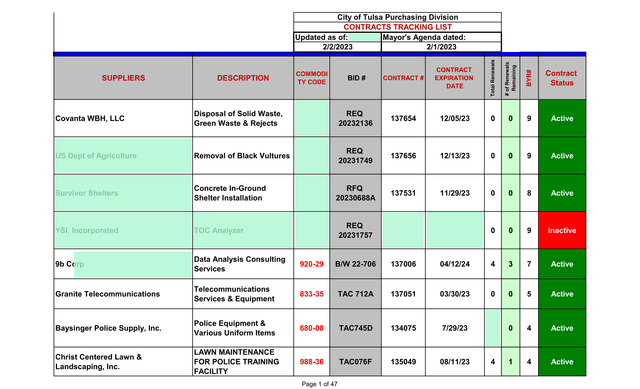Select expiration date 08/11/23
The width and height of the screenshot is (640, 389).
click(x=455, y=362)
